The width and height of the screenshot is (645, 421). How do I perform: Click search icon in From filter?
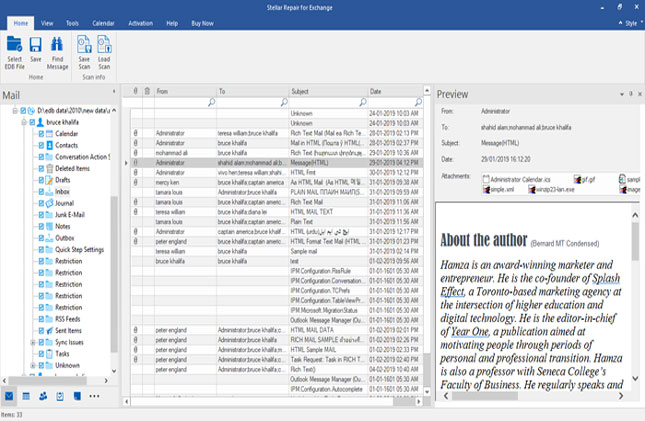click(211, 102)
